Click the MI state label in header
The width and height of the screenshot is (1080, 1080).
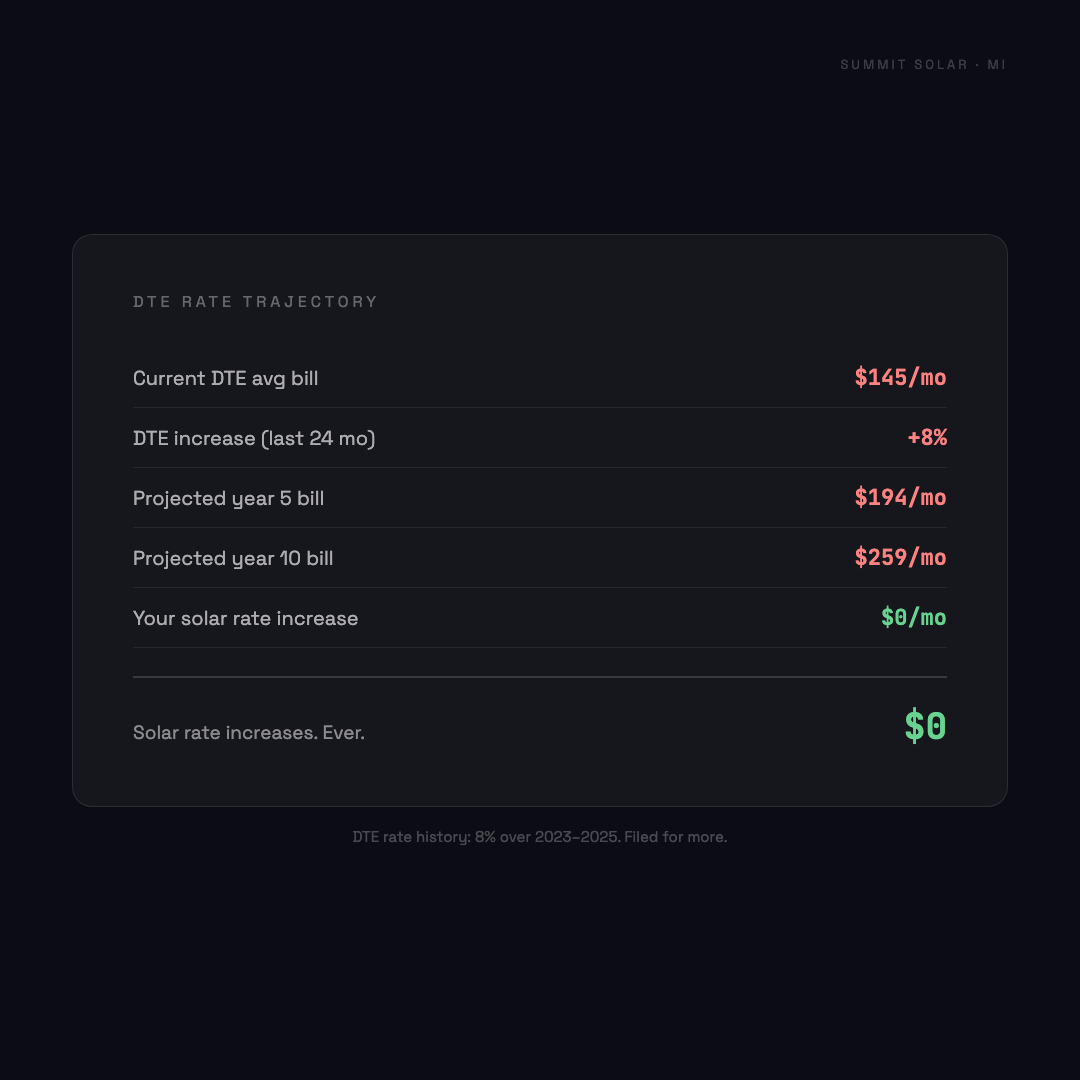[996, 65]
